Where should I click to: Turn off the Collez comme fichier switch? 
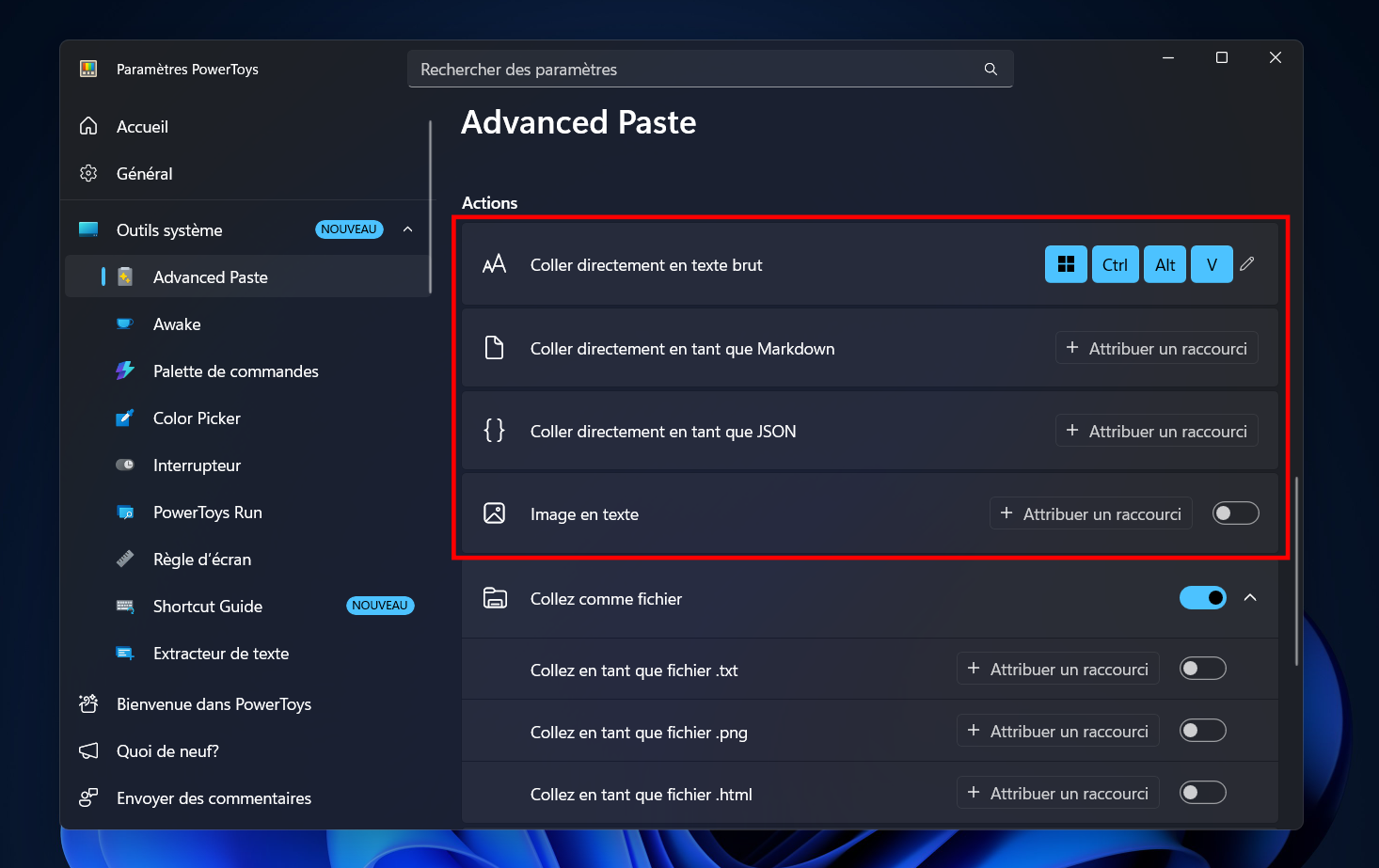pos(1203,598)
